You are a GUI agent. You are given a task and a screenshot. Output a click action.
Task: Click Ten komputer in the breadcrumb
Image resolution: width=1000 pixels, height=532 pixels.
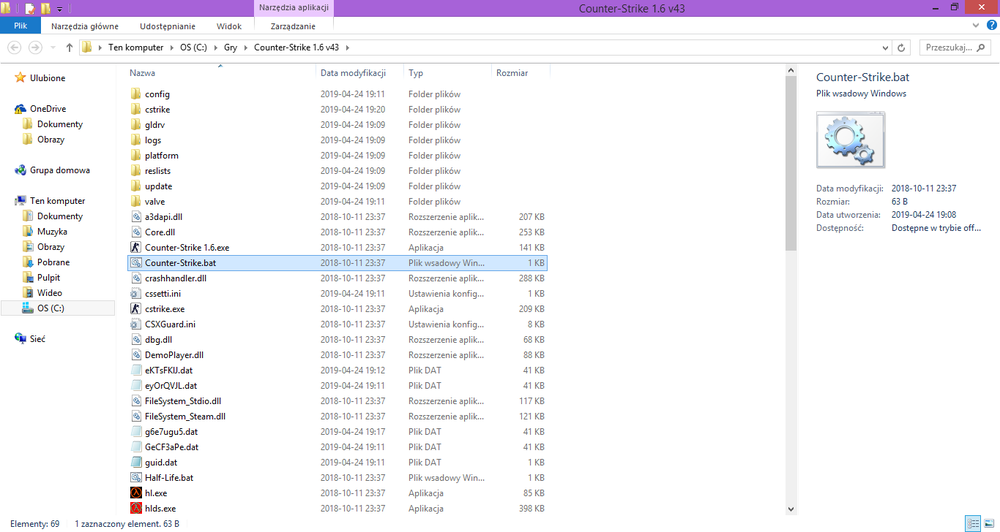(x=136, y=48)
